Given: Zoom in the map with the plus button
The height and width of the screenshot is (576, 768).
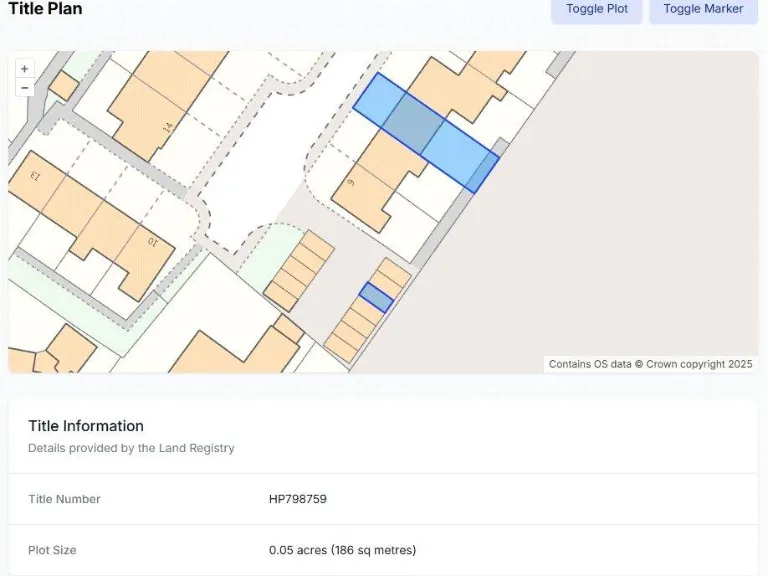Looking at the screenshot, I should click(24, 69).
